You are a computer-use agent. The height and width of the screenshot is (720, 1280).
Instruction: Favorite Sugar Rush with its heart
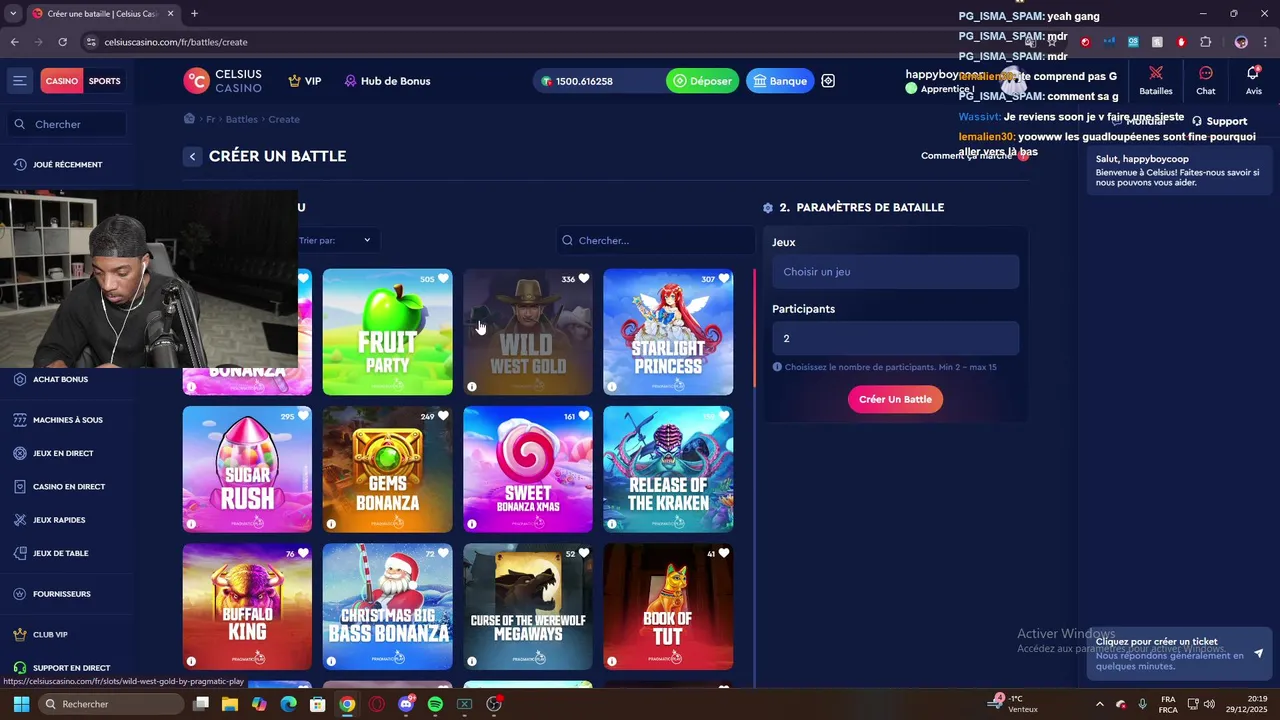(303, 416)
